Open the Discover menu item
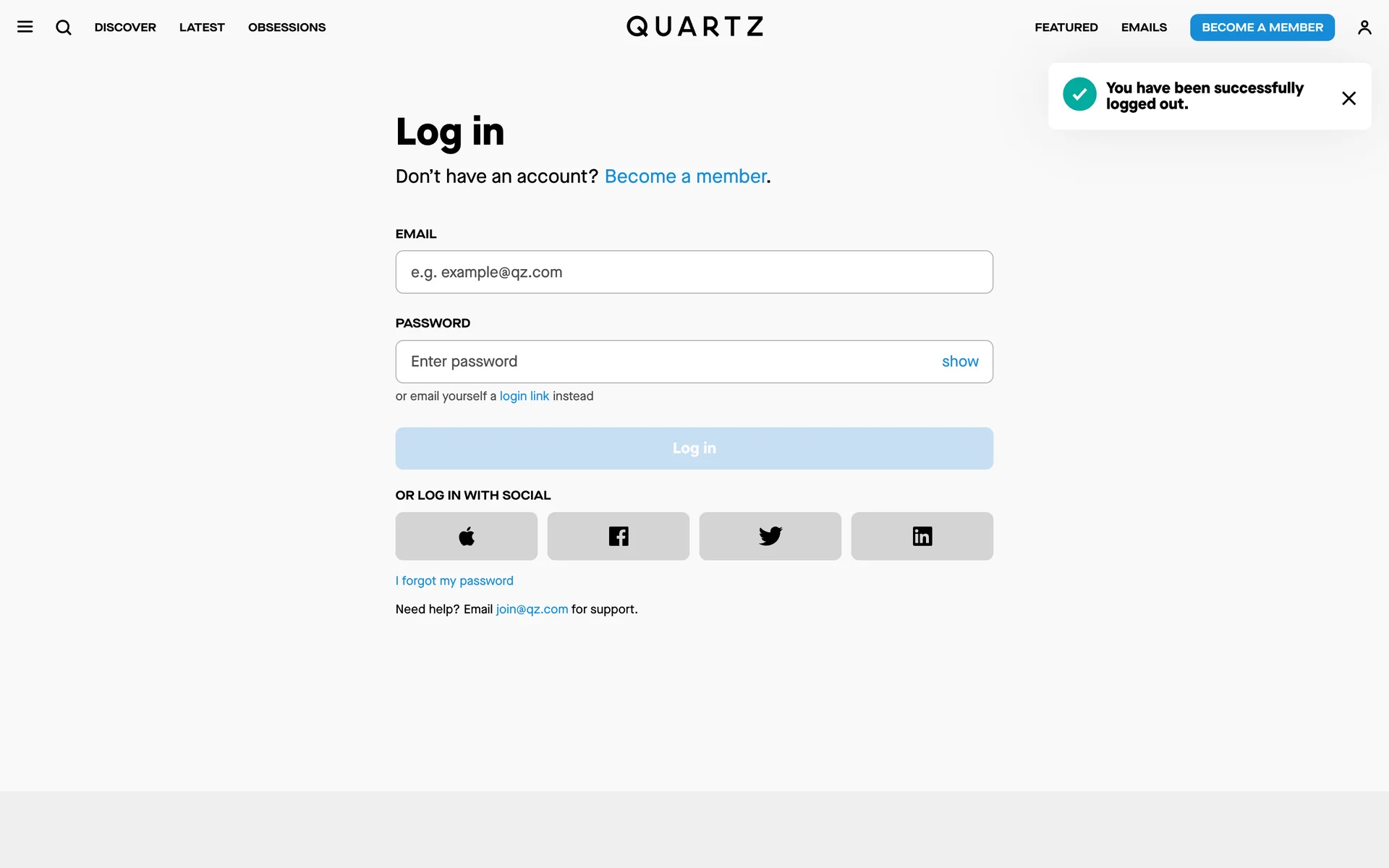 (125, 27)
